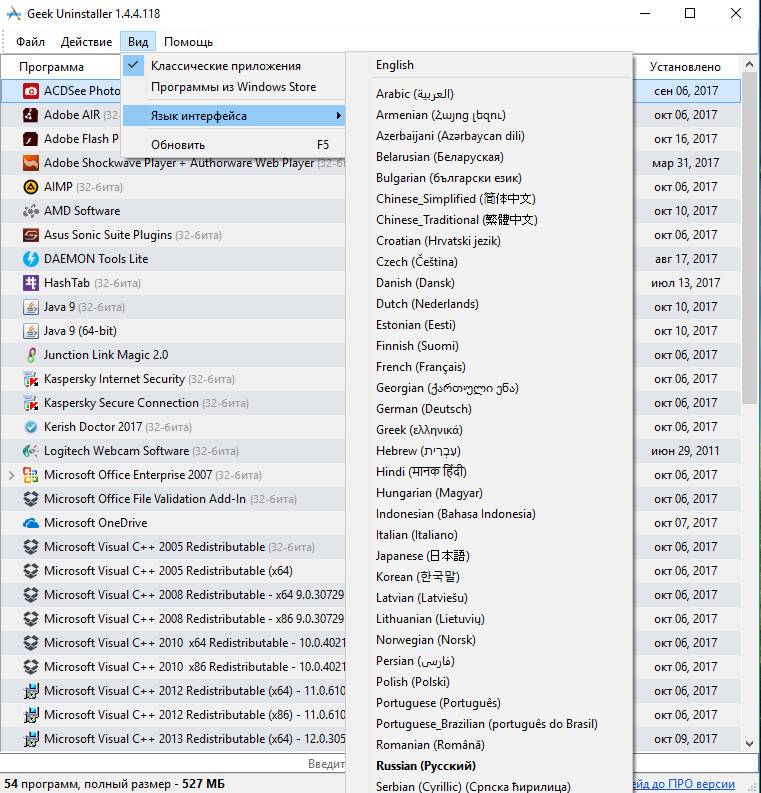The width and height of the screenshot is (761, 793).
Task: Click the DAEMON Tools Lite icon
Action: point(31,259)
